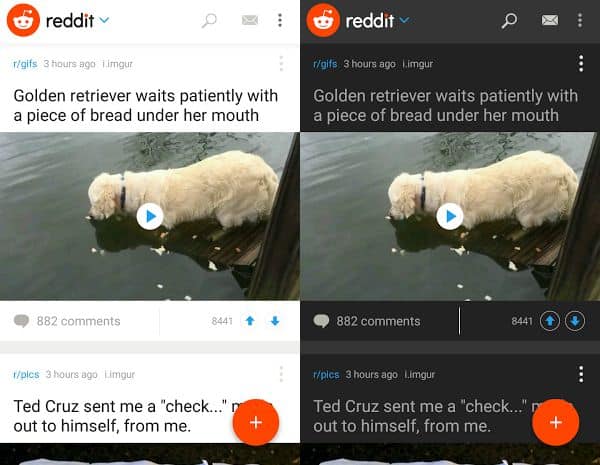Open comments bubble icon on dark post
Screen dimensions: 600x465
click(321, 321)
